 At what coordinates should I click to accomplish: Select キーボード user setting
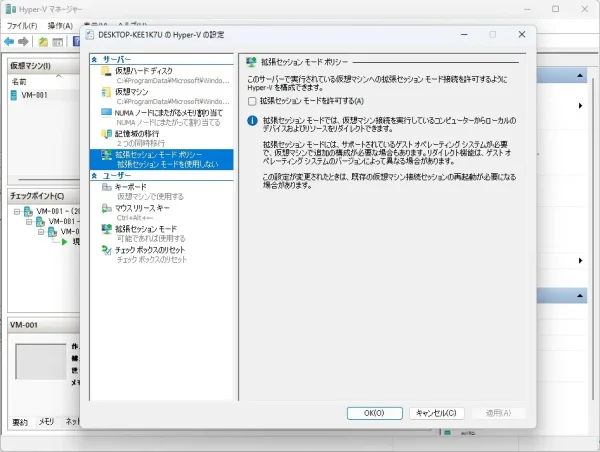tap(161, 191)
